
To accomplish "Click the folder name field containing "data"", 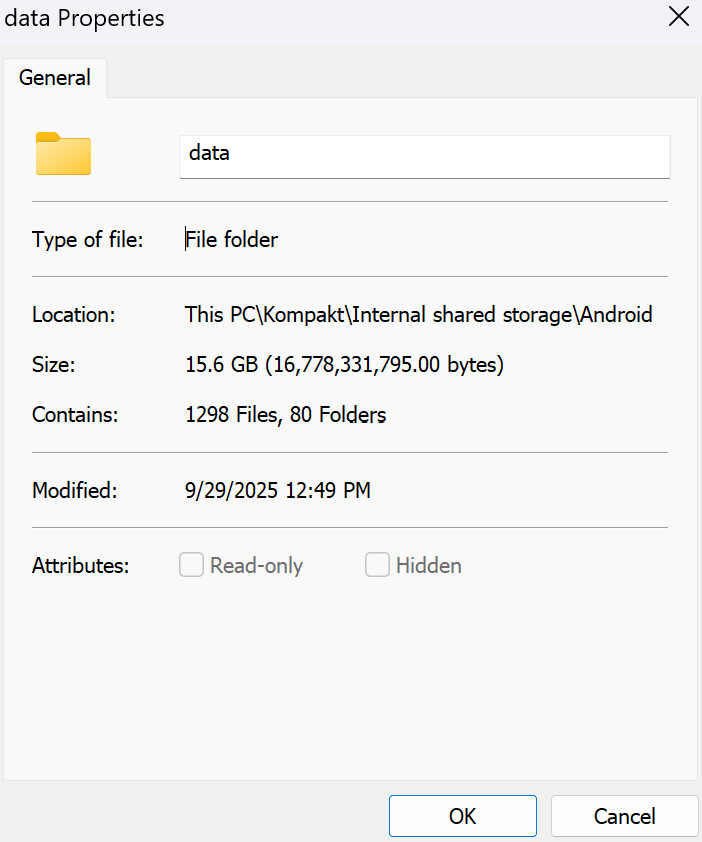I will 424,155.
